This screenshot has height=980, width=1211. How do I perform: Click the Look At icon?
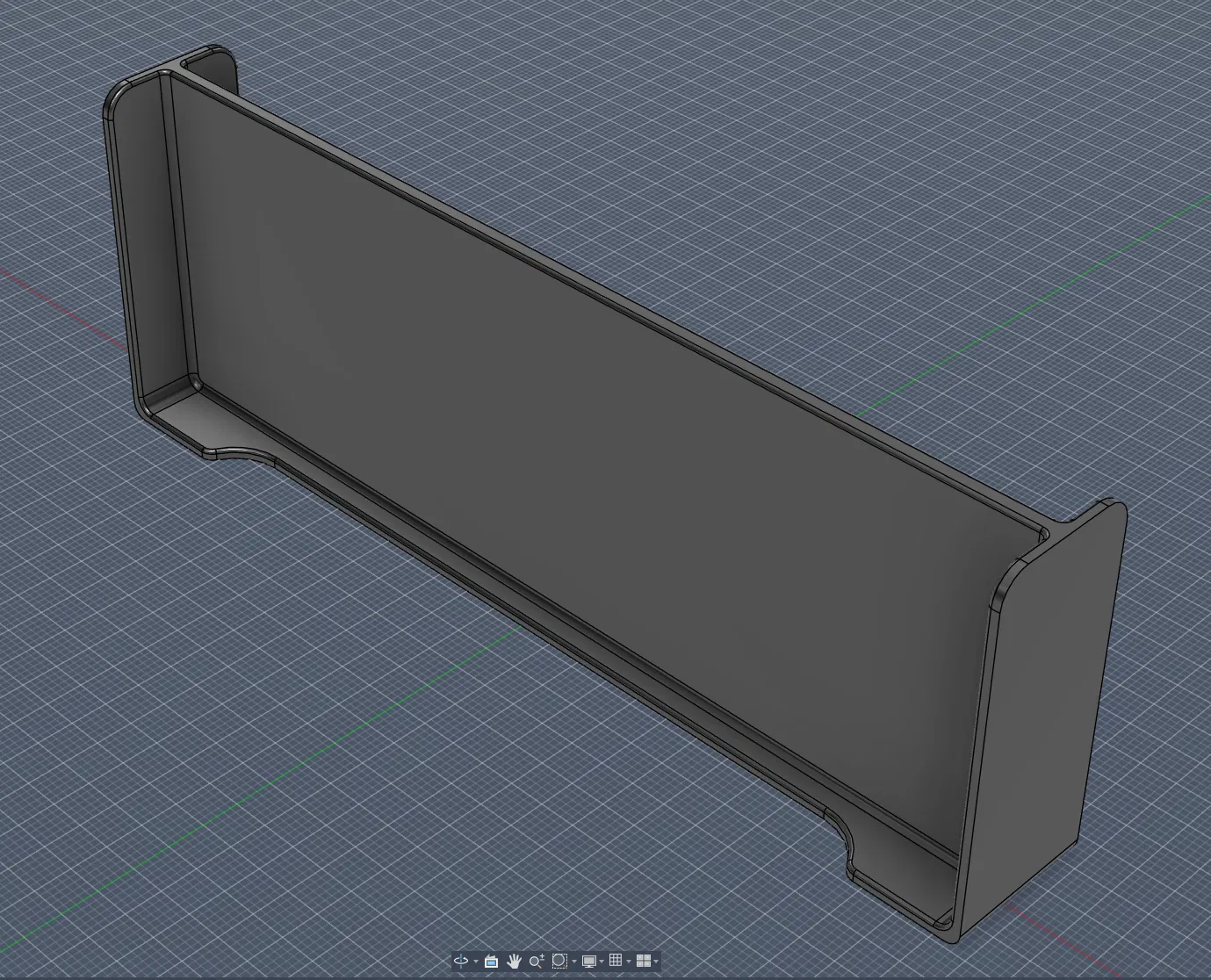click(492, 961)
